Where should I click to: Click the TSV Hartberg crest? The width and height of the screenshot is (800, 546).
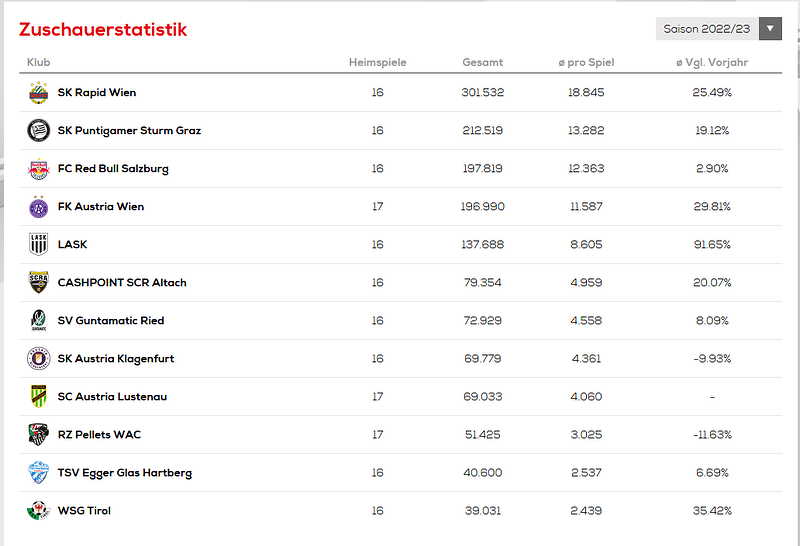coord(38,473)
